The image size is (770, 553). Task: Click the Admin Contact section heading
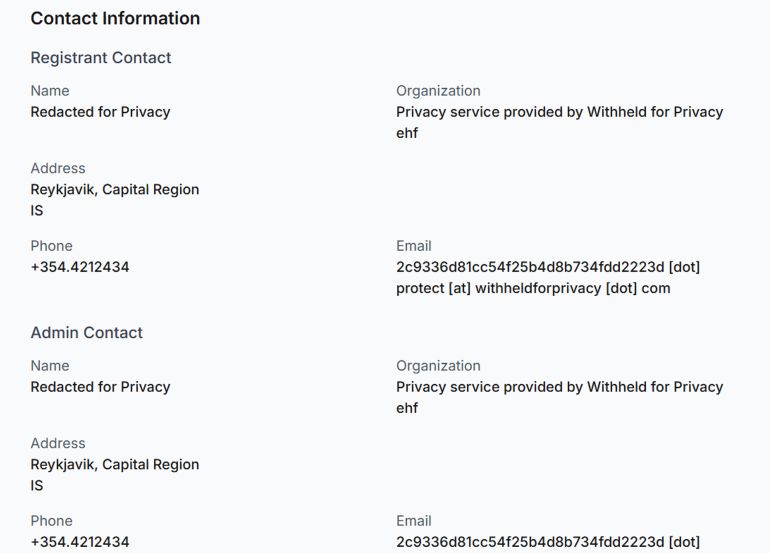87,333
